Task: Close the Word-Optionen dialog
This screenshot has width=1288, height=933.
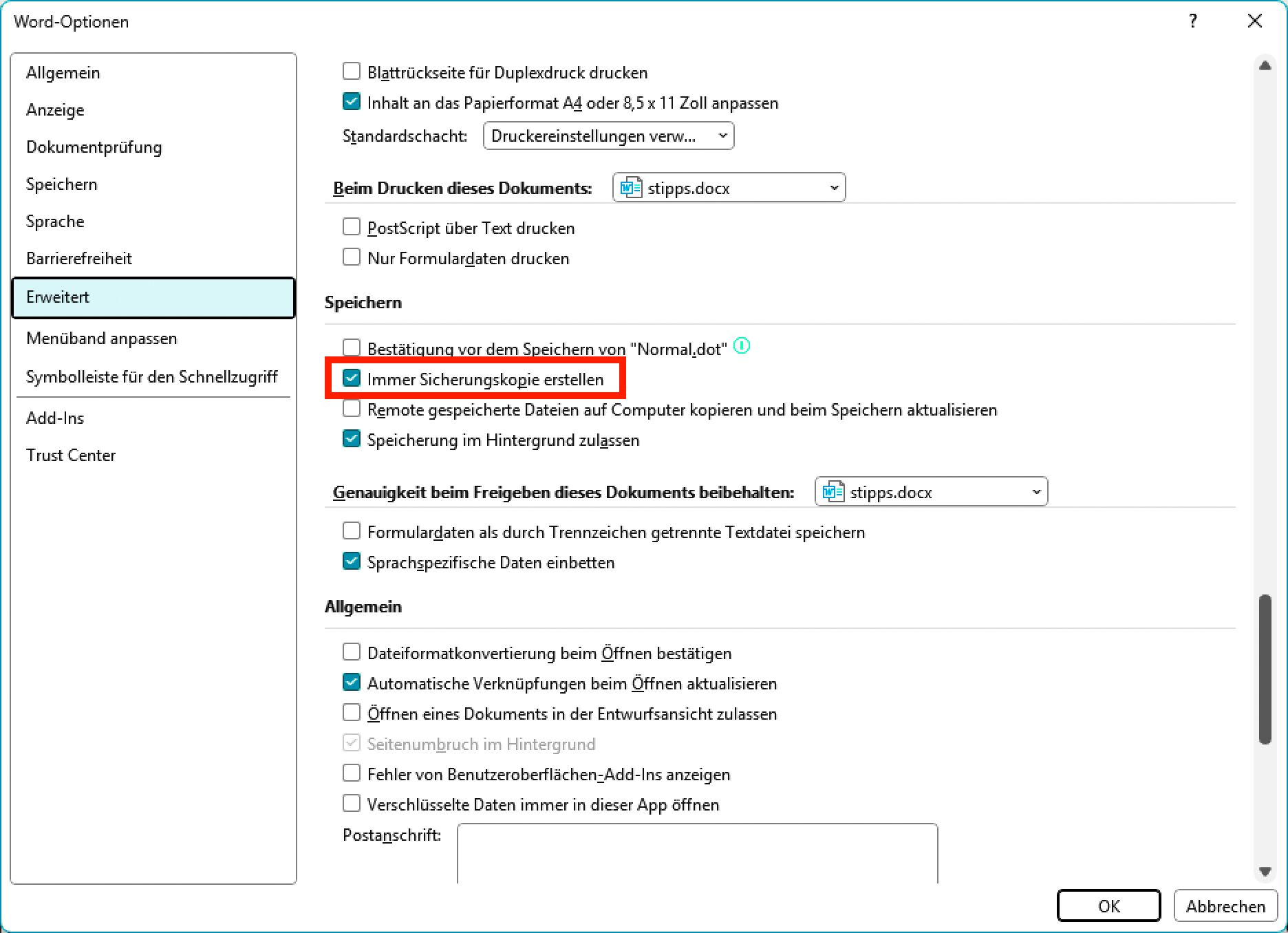Action: [1254, 21]
